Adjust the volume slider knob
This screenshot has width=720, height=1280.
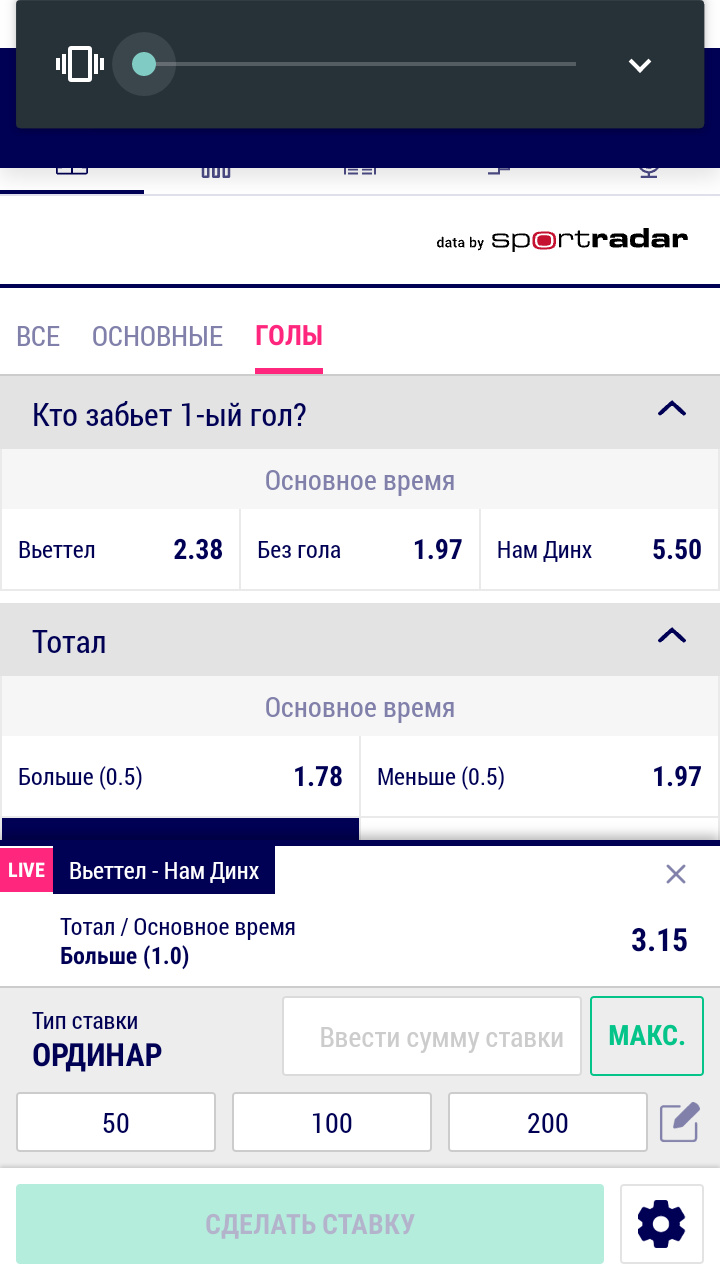144,65
